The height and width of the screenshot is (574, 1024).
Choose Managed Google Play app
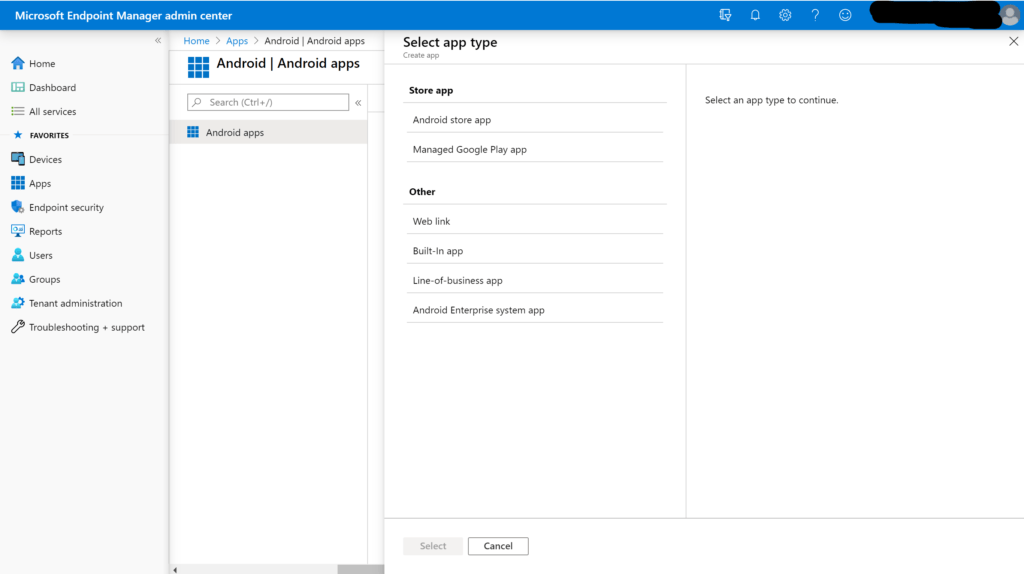[470, 150]
